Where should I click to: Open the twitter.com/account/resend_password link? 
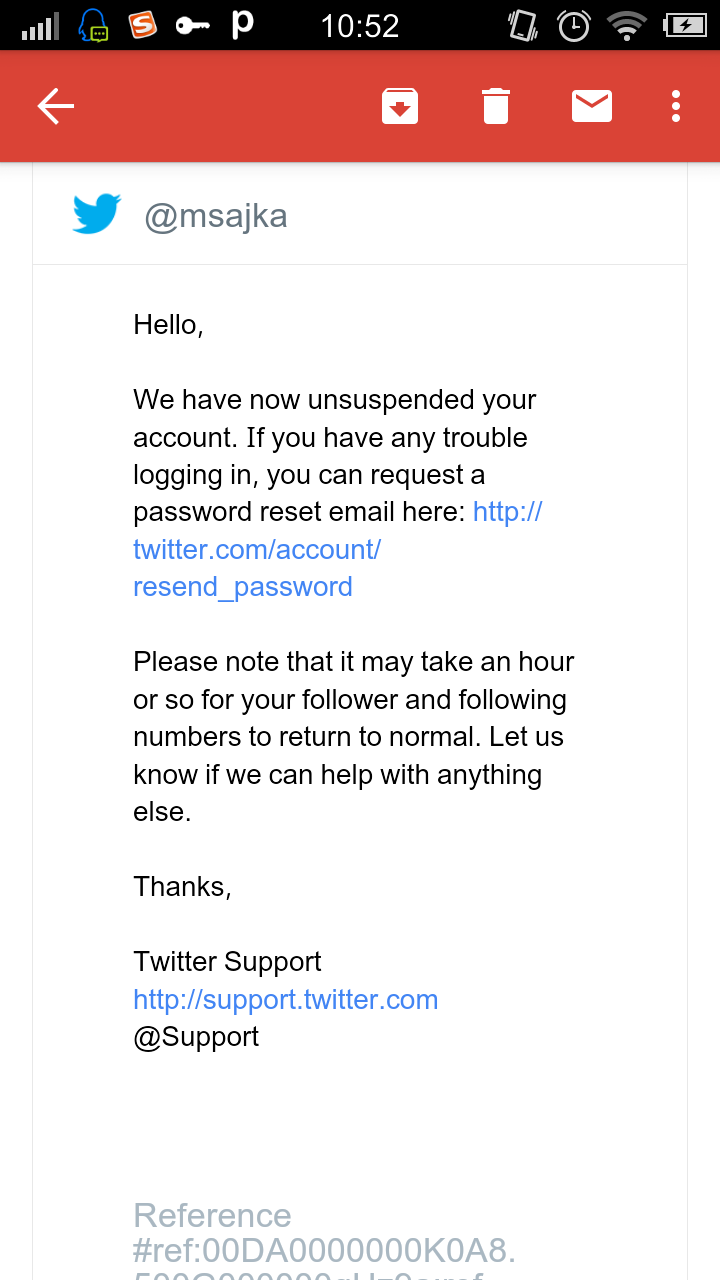[257, 549]
